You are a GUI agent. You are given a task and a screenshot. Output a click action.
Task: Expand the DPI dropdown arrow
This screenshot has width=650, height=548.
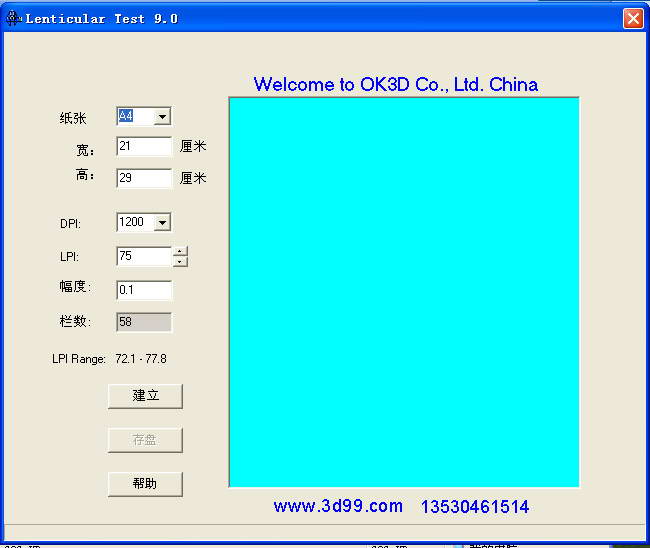[162, 223]
